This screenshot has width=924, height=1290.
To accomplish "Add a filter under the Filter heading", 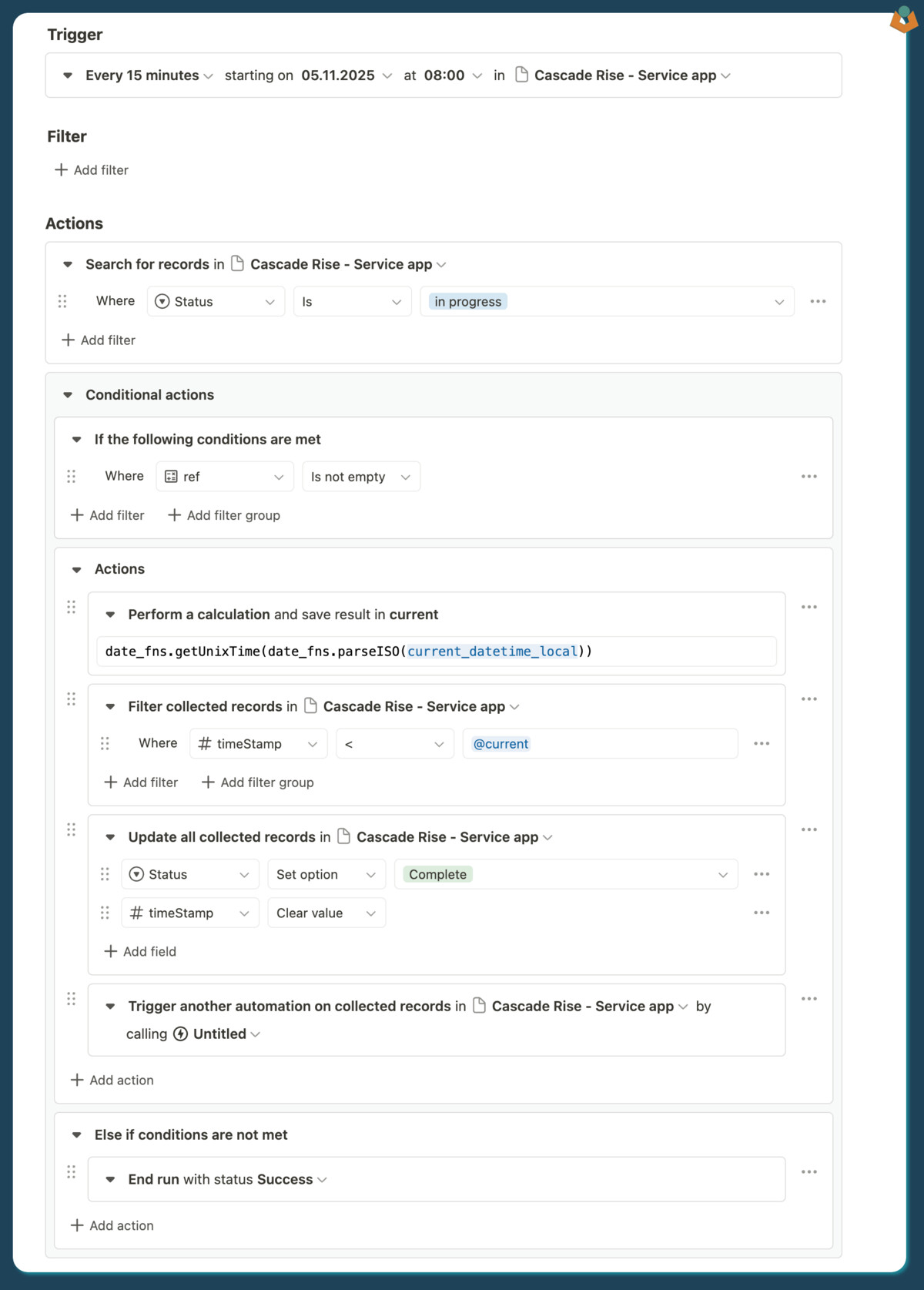I will point(92,170).
